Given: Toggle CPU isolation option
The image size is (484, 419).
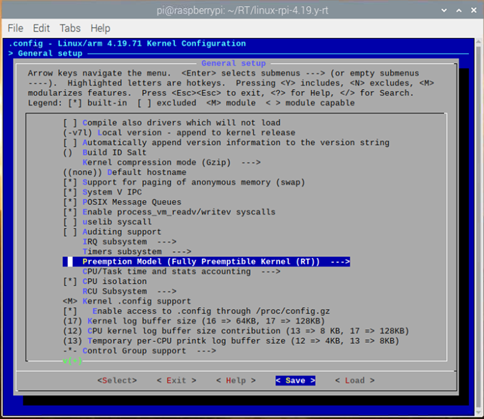Looking at the screenshot, I should pos(105,281).
